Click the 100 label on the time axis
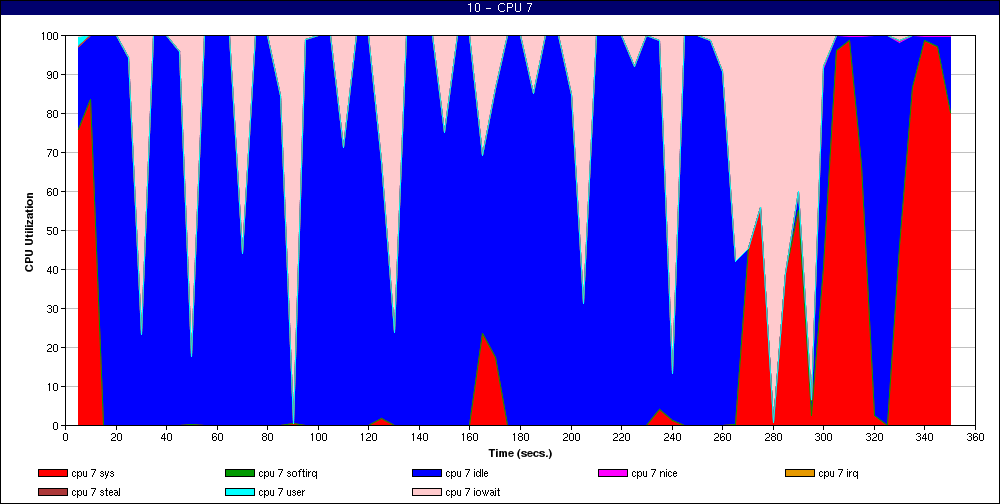1000x504 pixels. point(318,437)
